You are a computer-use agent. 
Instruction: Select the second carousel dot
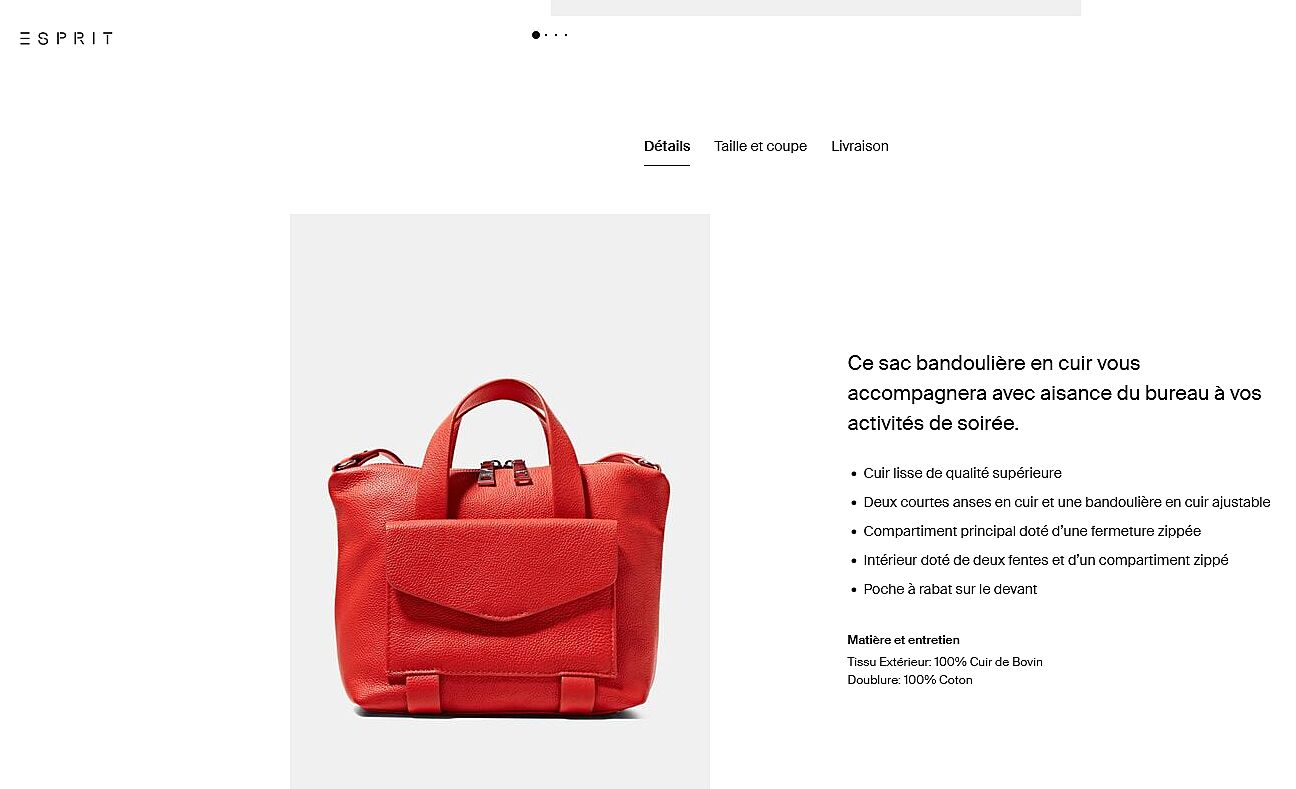pos(547,35)
